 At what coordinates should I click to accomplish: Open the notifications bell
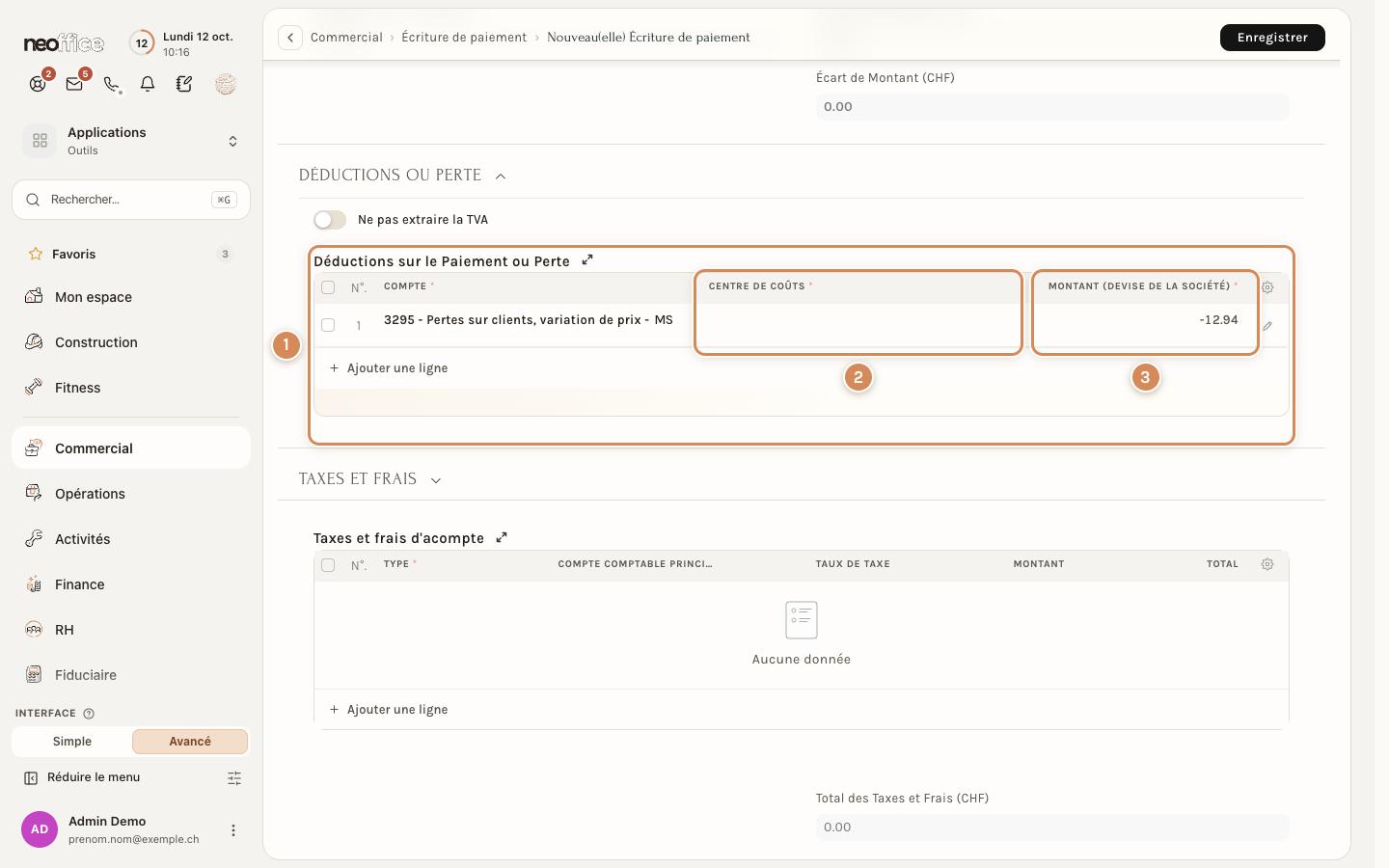point(148,84)
